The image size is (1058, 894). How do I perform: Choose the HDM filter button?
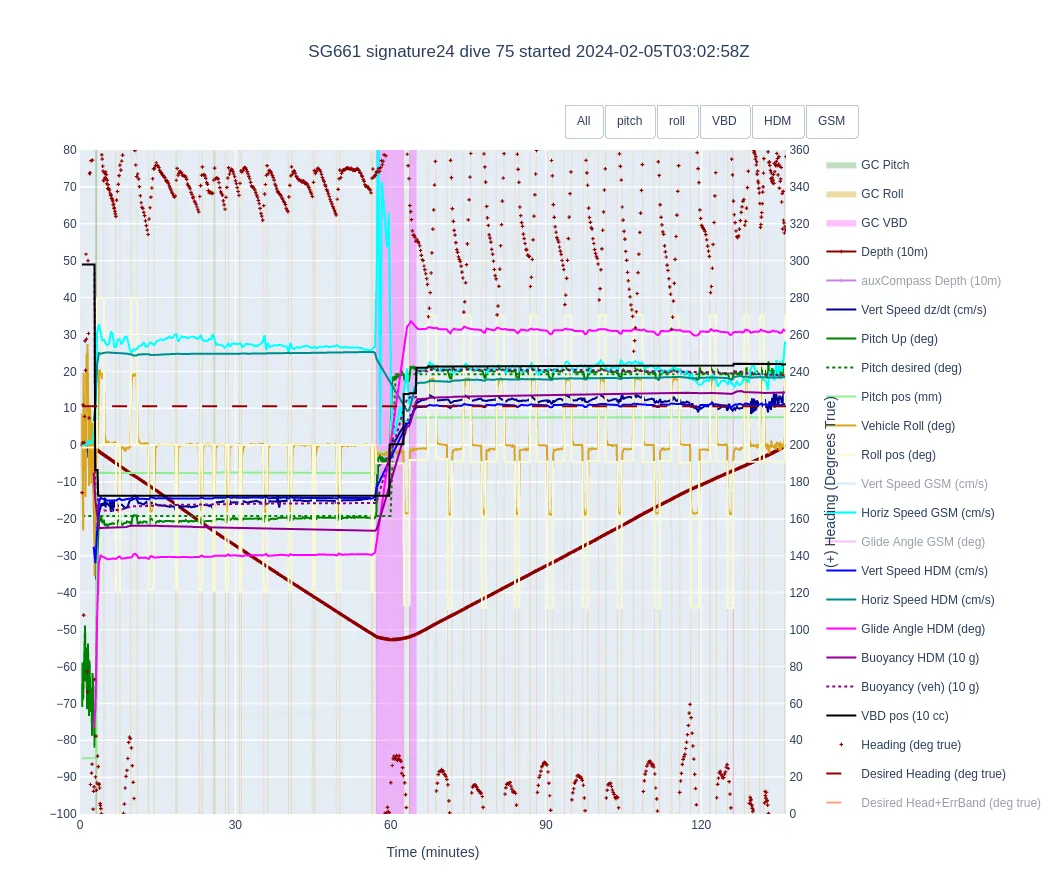click(777, 121)
